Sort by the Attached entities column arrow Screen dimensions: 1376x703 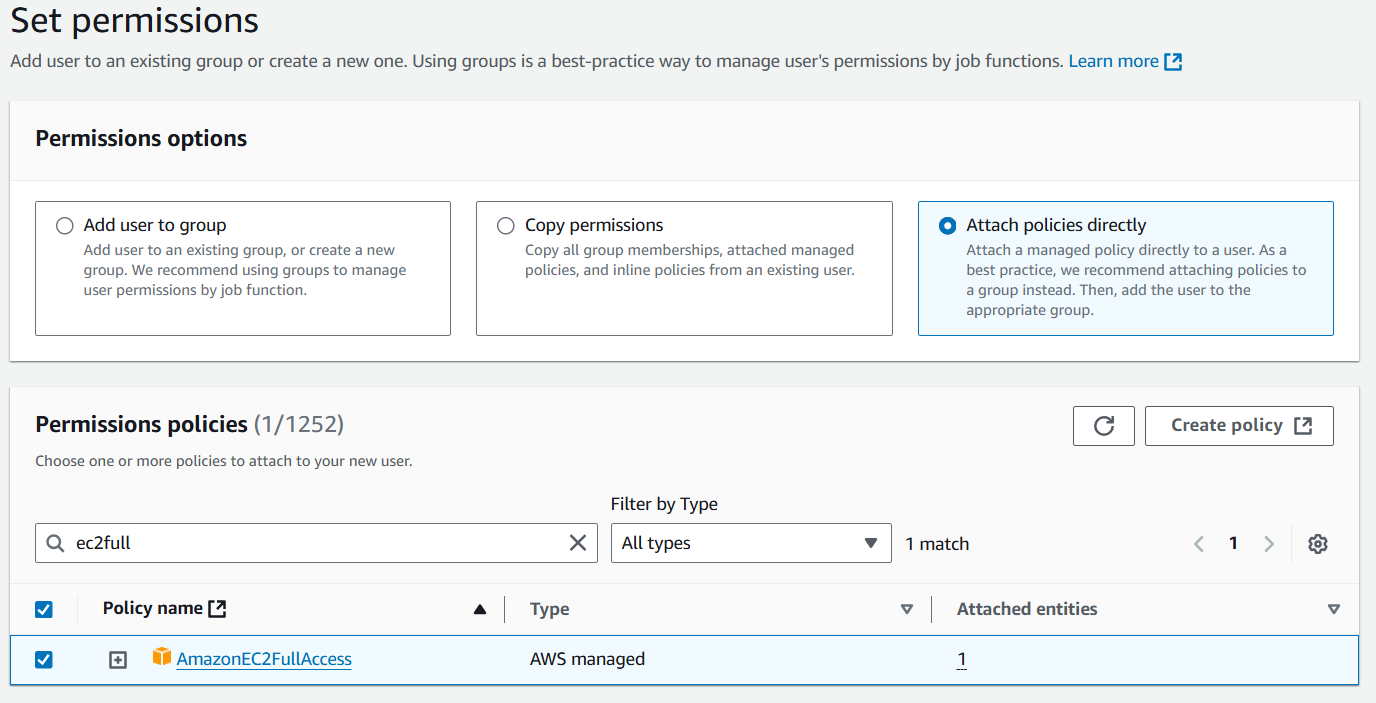[1333, 609]
